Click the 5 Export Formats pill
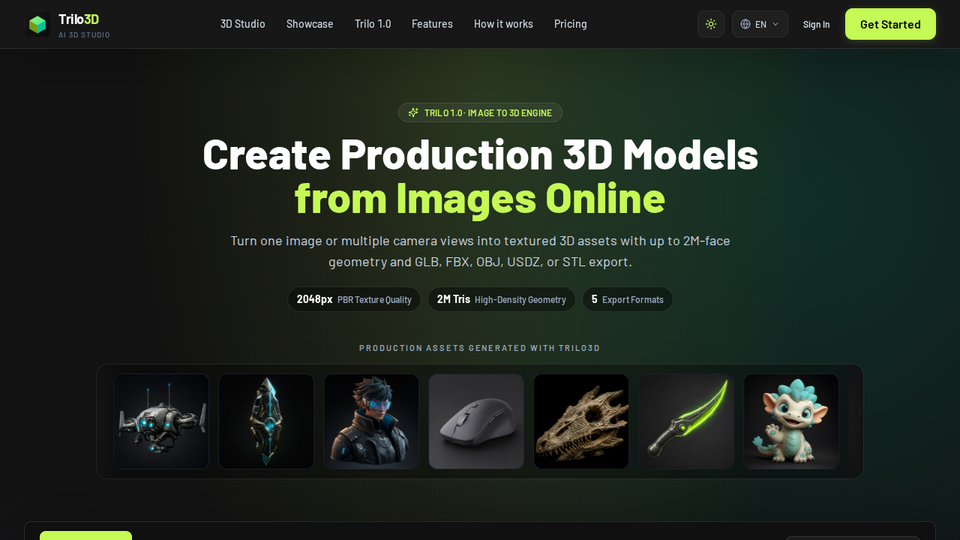Screen dimensions: 960x540 pos(628,299)
